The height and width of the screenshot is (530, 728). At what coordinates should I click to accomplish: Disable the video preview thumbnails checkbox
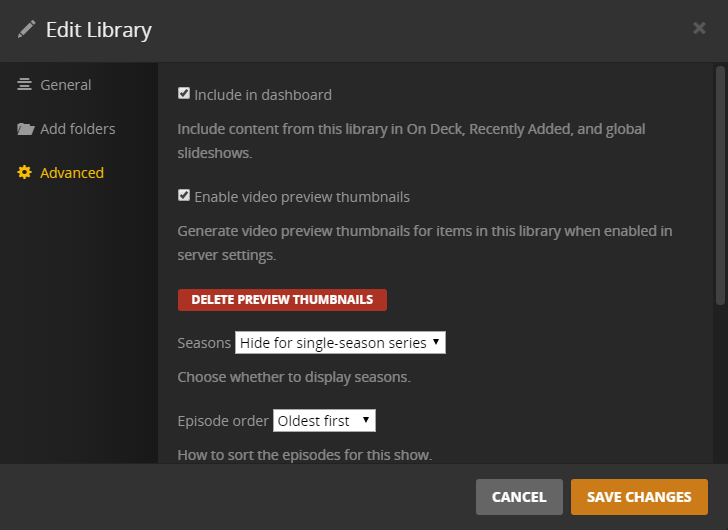tap(184, 196)
